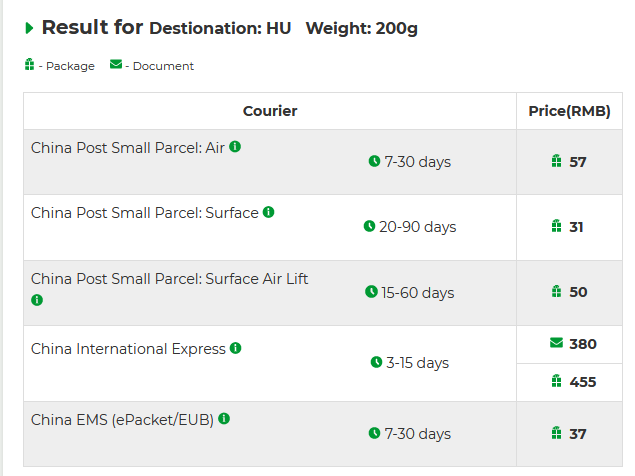This screenshot has width=635, height=476.
Task: Click info icon beside China International Express
Action: tap(235, 348)
